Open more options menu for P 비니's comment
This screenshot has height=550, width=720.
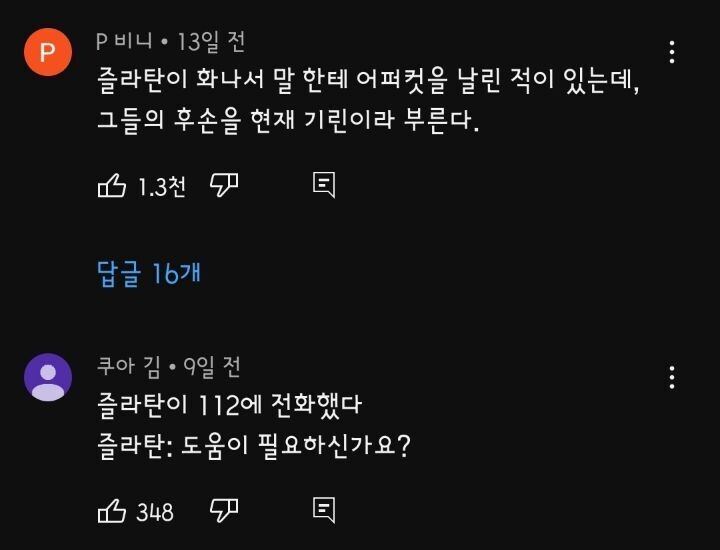coord(672,51)
